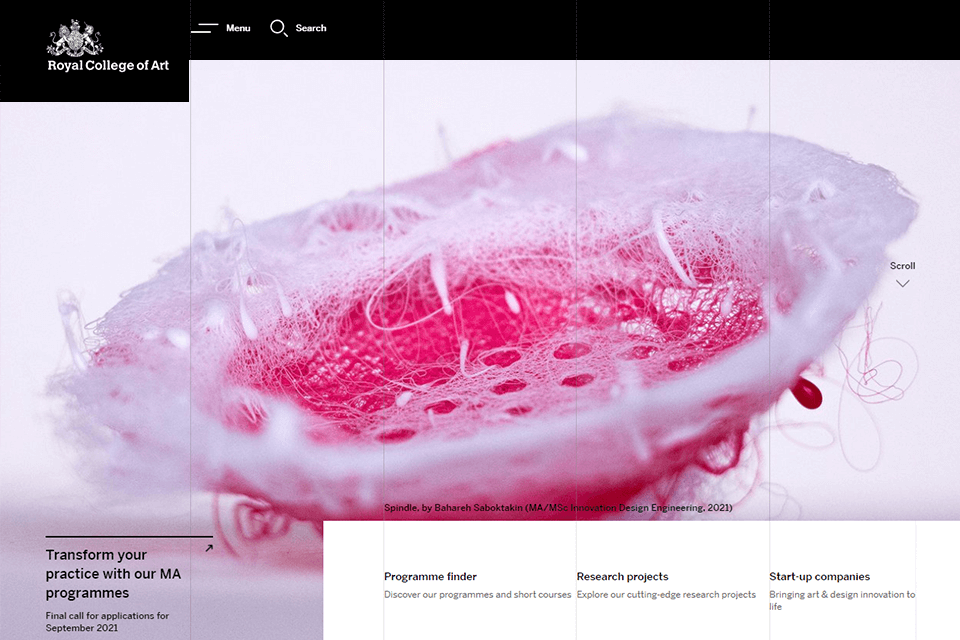Click the Royal College of Art crest logo
The image size is (960, 640).
point(75,38)
